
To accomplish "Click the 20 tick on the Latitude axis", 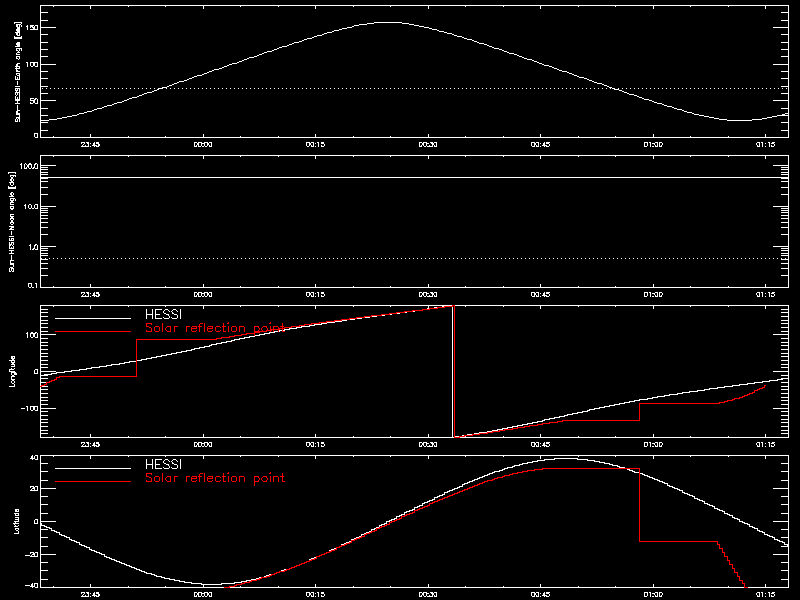I will point(34,489).
